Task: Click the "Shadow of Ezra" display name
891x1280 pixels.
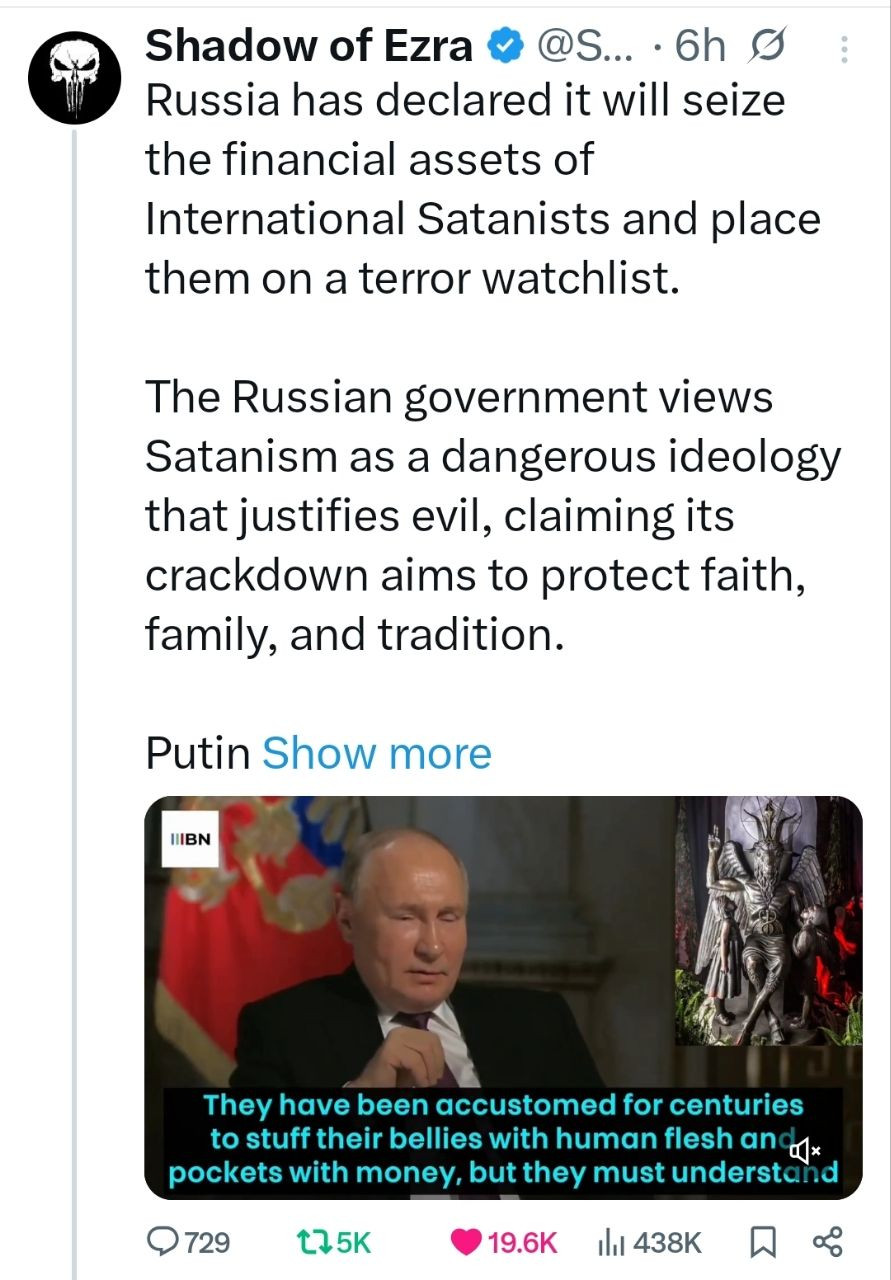Action: pos(311,46)
